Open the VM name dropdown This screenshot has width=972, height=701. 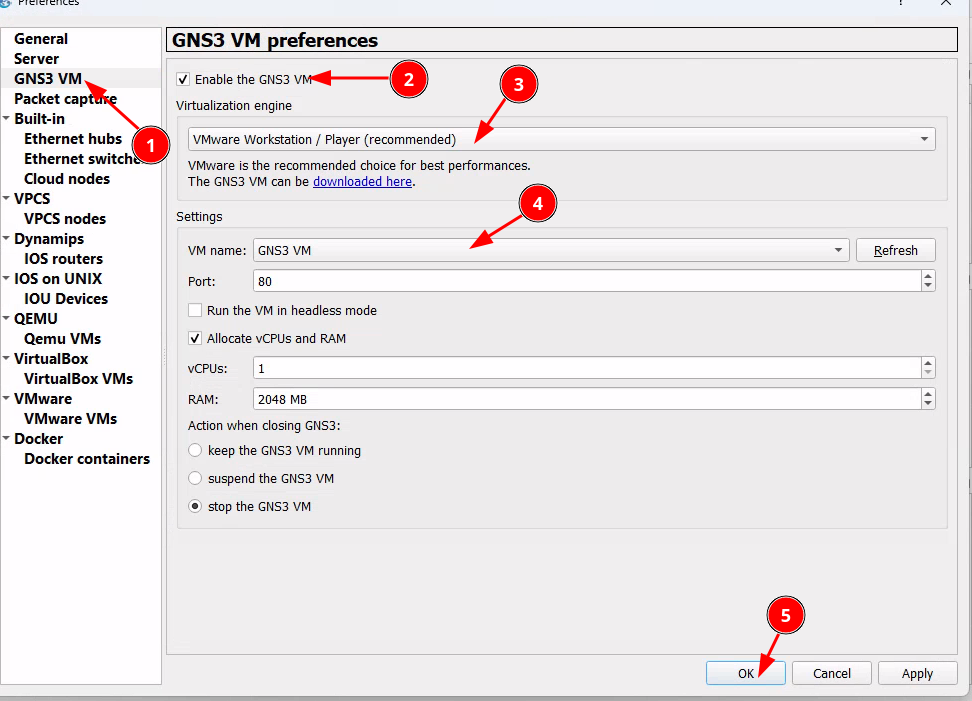[x=550, y=250]
